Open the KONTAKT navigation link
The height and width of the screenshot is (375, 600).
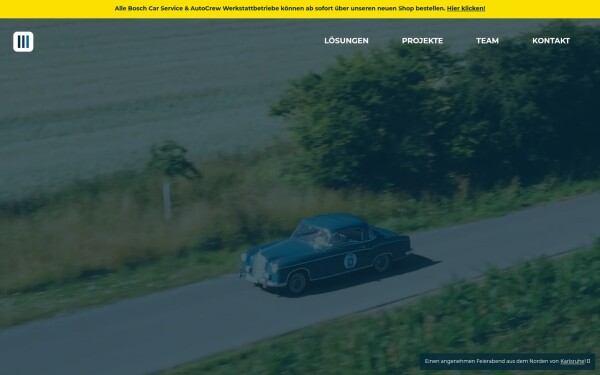pos(551,41)
